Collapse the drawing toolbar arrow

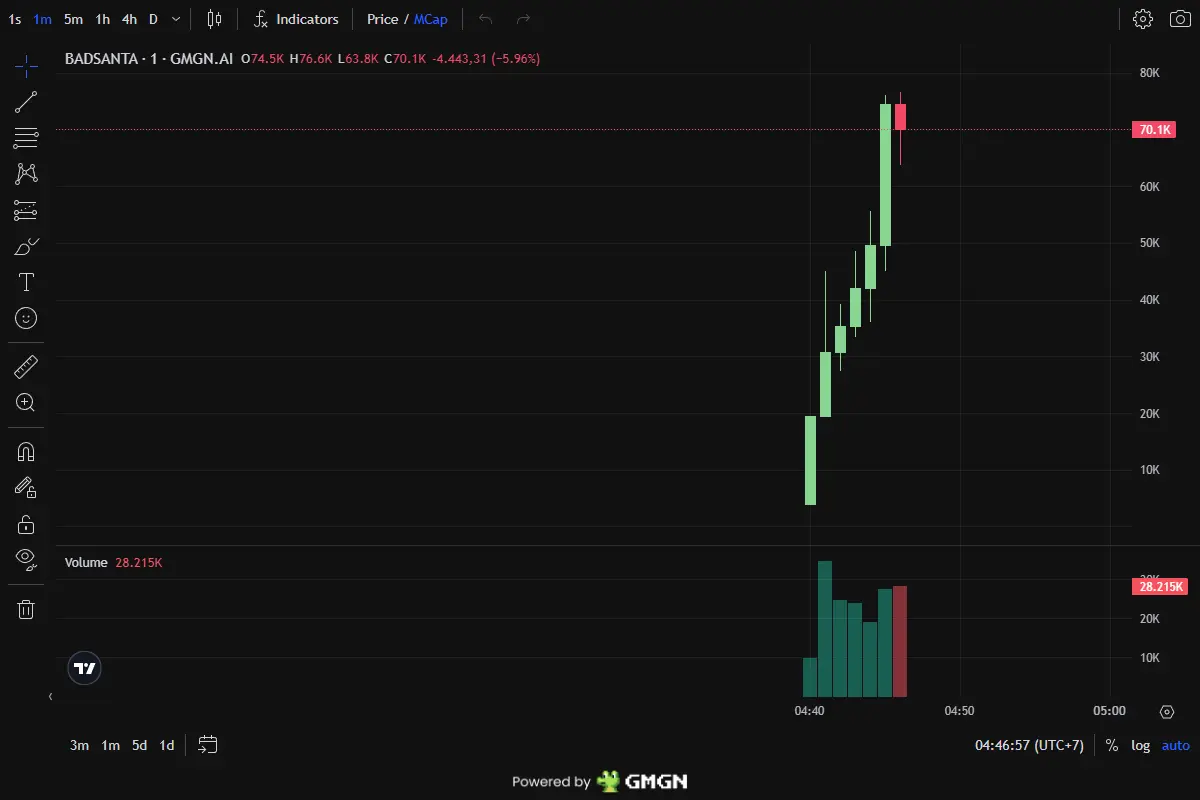click(50, 696)
